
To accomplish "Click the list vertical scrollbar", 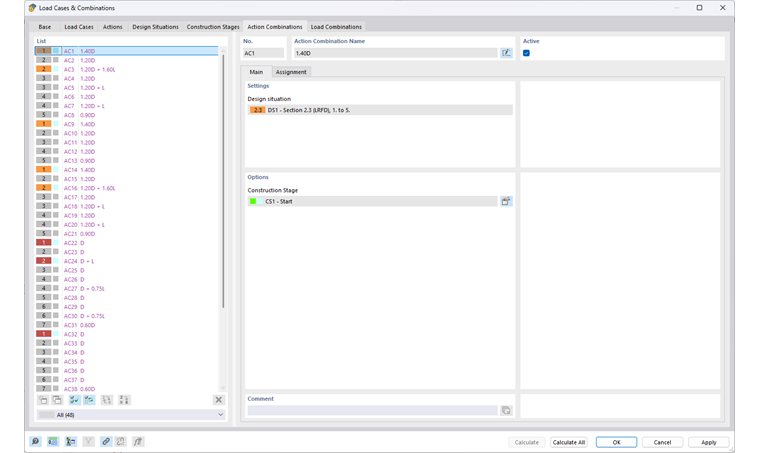I will 223,182.
